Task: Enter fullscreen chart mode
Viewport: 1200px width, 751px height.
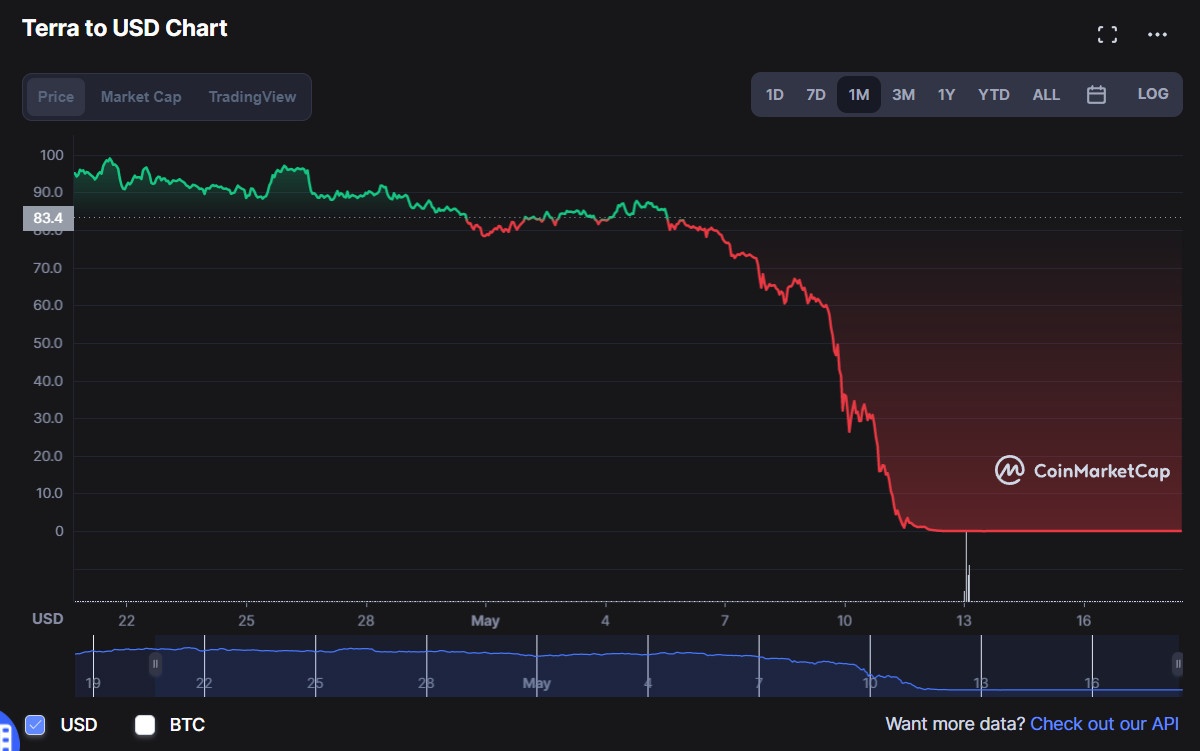Action: 1107,35
